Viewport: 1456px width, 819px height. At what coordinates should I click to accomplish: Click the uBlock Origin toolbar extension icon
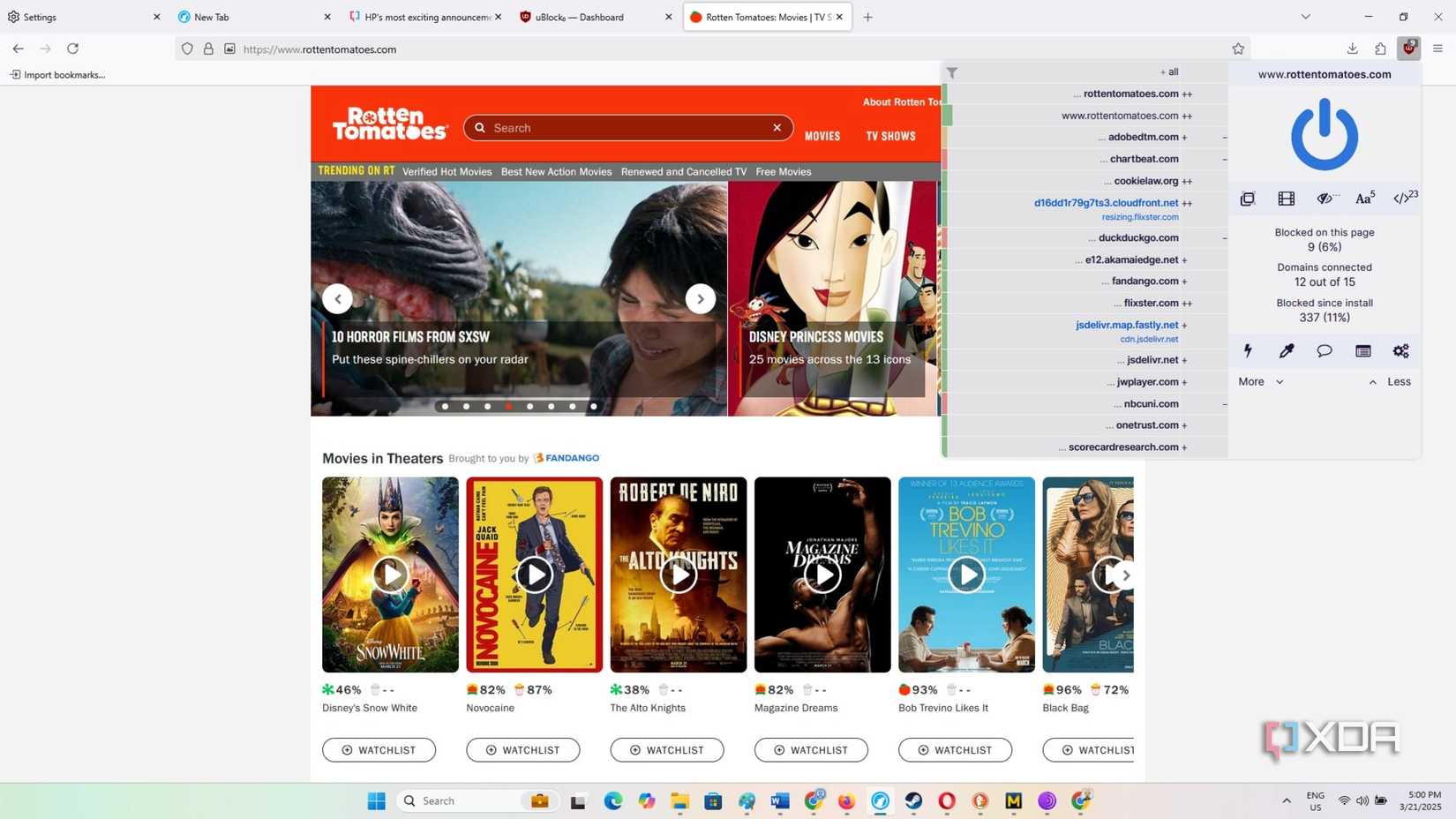click(1408, 49)
